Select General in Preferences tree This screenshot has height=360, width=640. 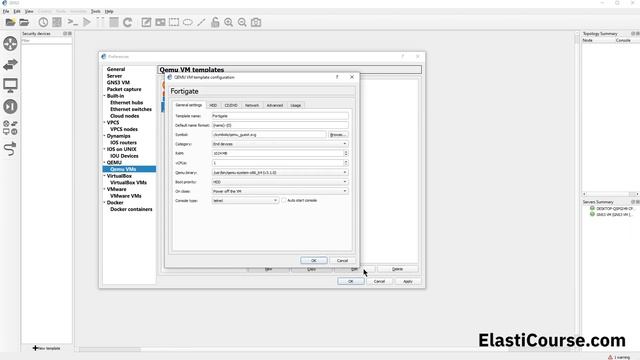116,69
